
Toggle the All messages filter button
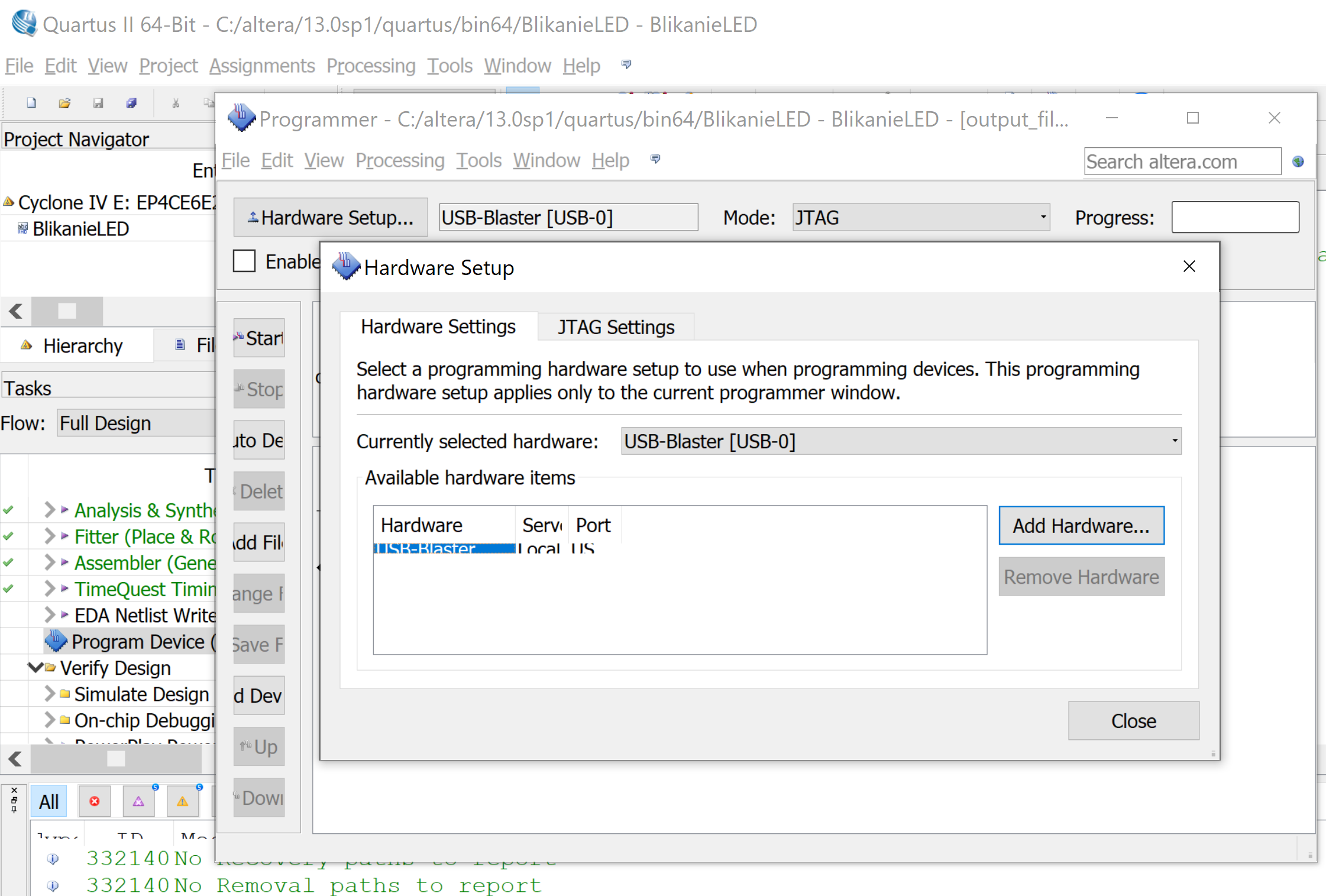pos(48,801)
